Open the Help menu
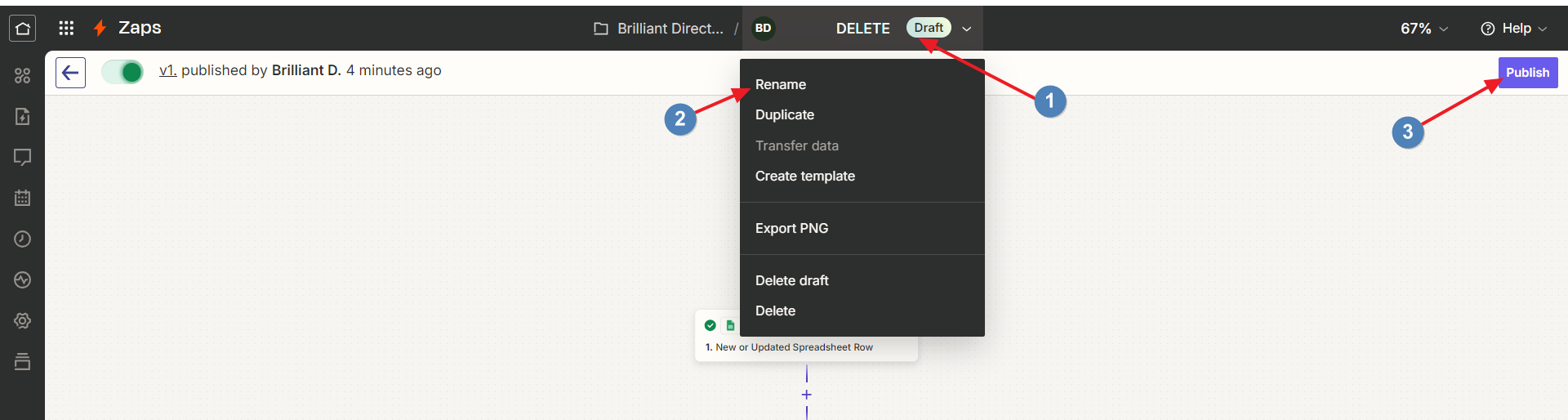1568x420 pixels. coord(1514,29)
